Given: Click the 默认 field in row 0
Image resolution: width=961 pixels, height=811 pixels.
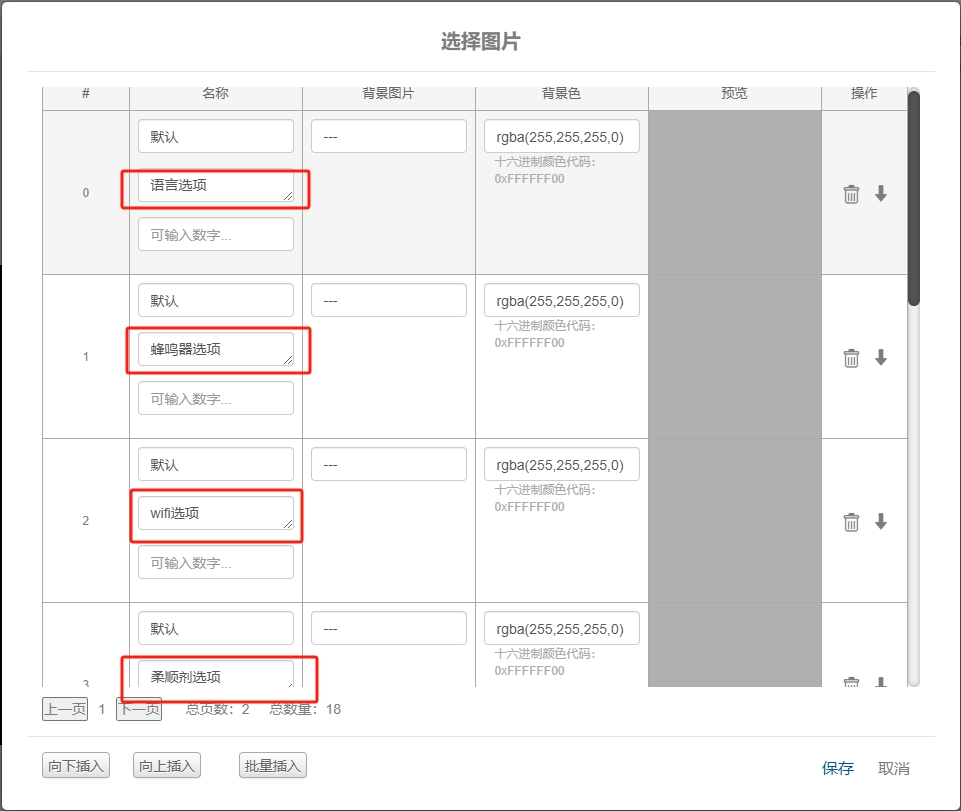Looking at the screenshot, I should pos(216,136).
